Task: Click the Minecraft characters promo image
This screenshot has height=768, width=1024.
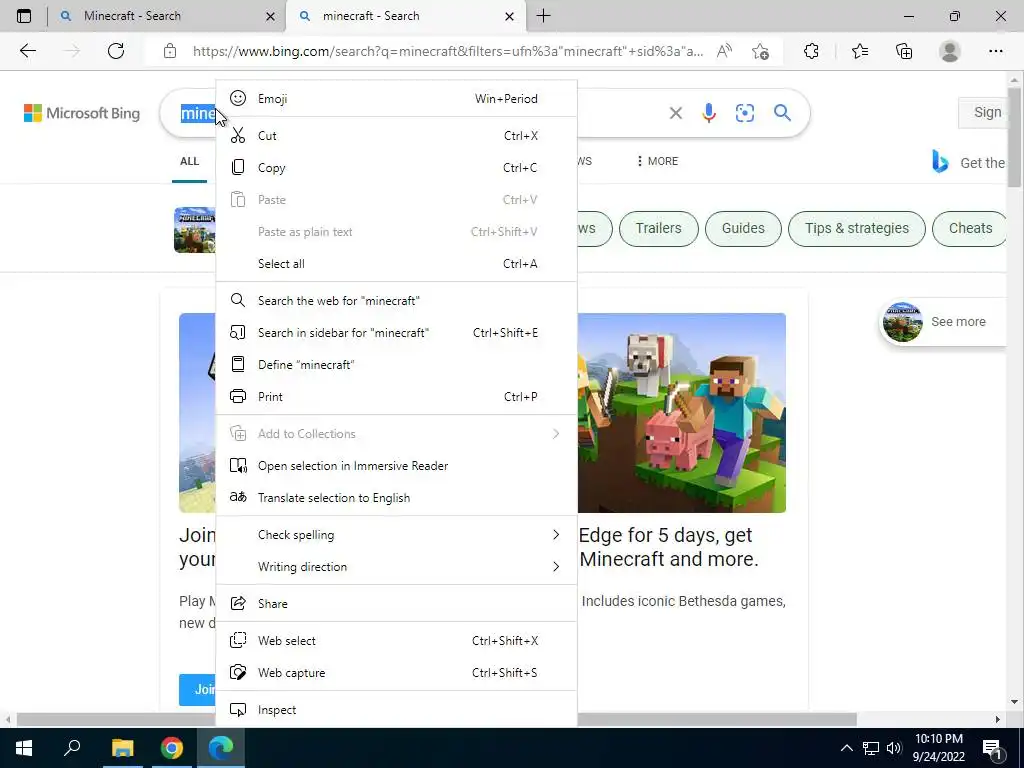Action: pos(682,413)
